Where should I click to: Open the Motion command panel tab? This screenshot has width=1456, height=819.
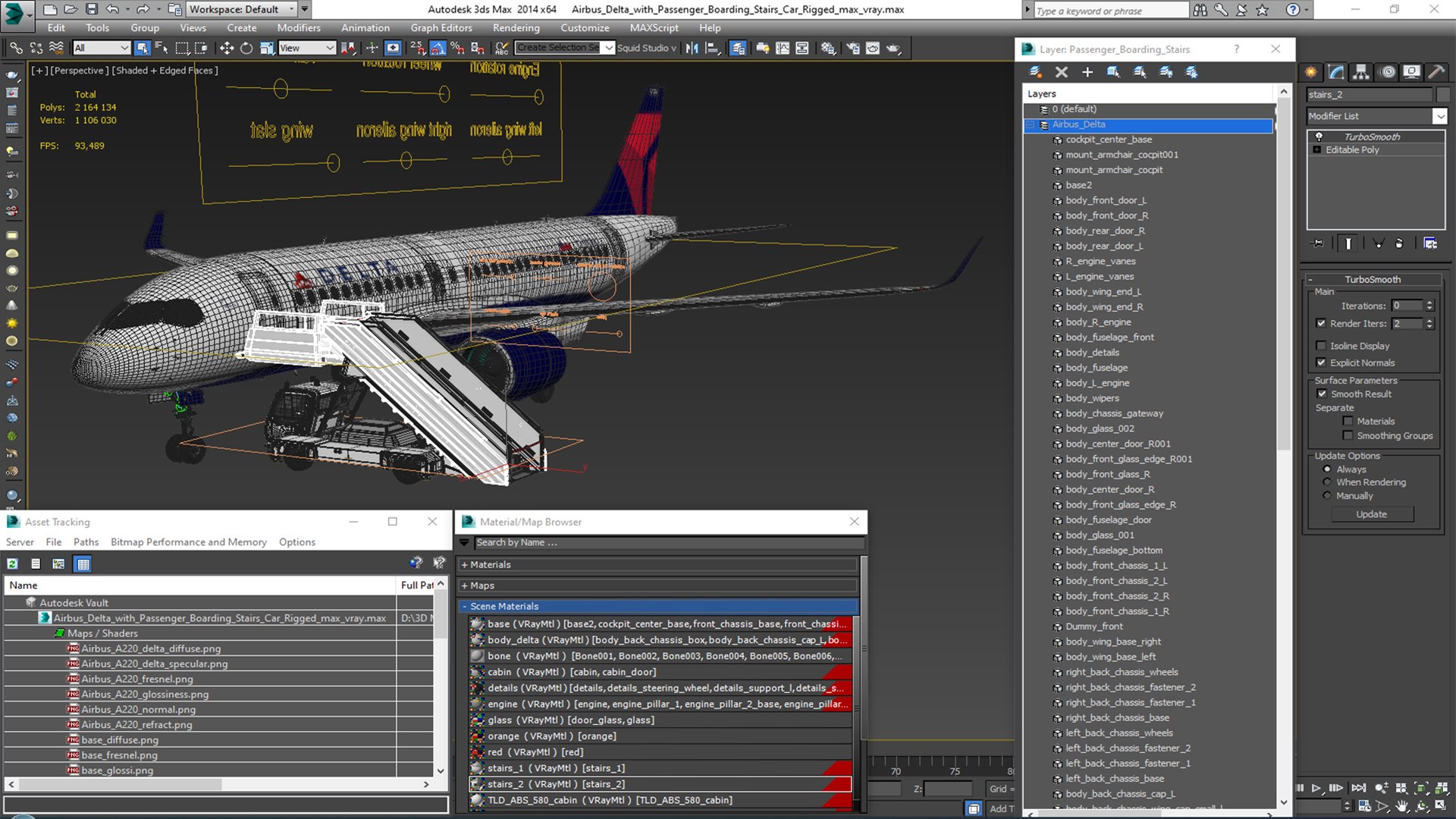[1387, 72]
